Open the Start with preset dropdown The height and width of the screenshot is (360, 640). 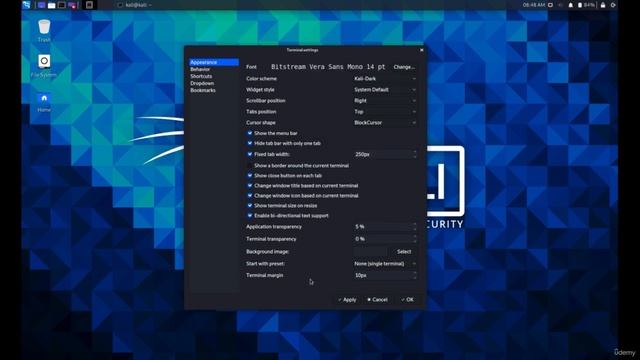[x=385, y=264]
